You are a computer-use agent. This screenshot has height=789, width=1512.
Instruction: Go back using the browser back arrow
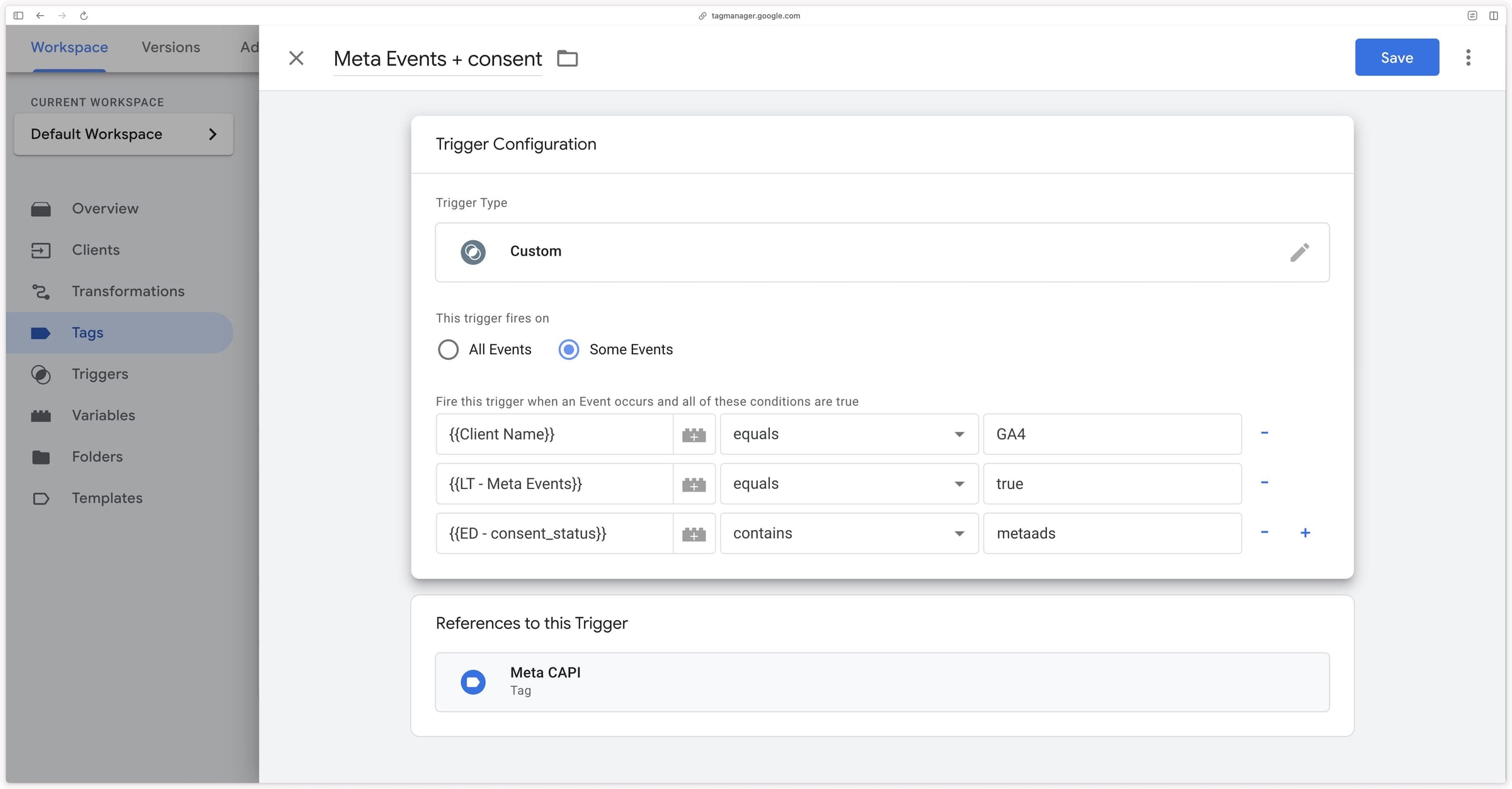tap(40, 16)
